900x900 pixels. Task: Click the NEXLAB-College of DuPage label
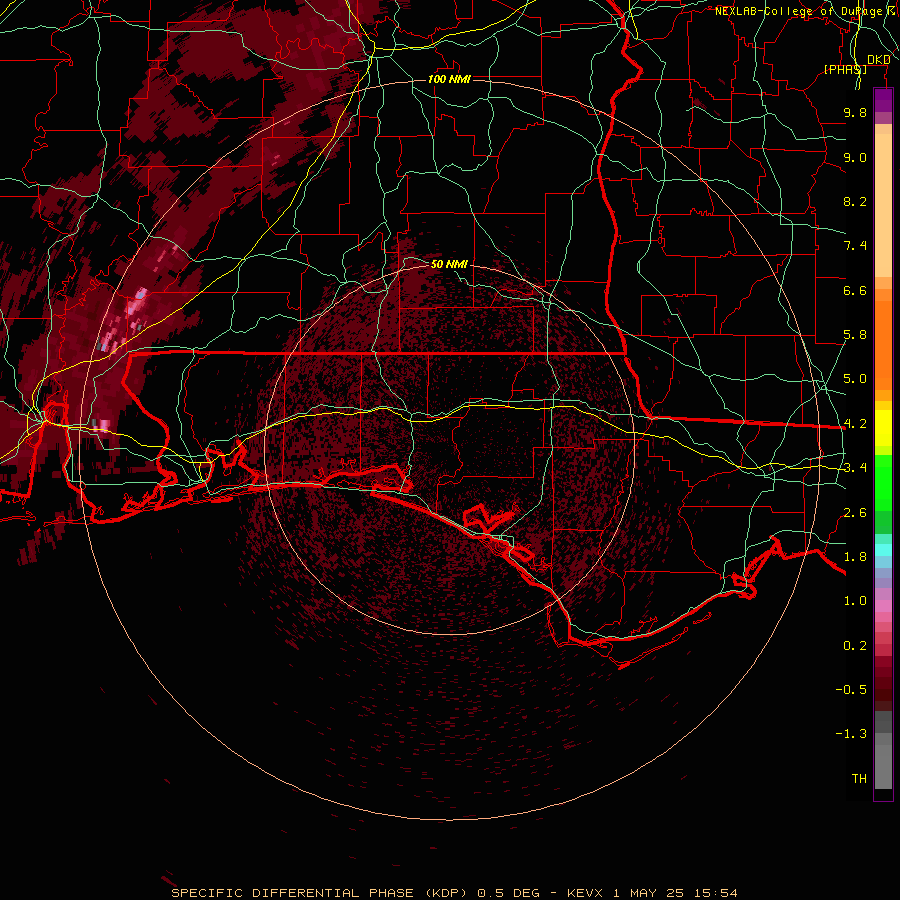click(x=798, y=11)
